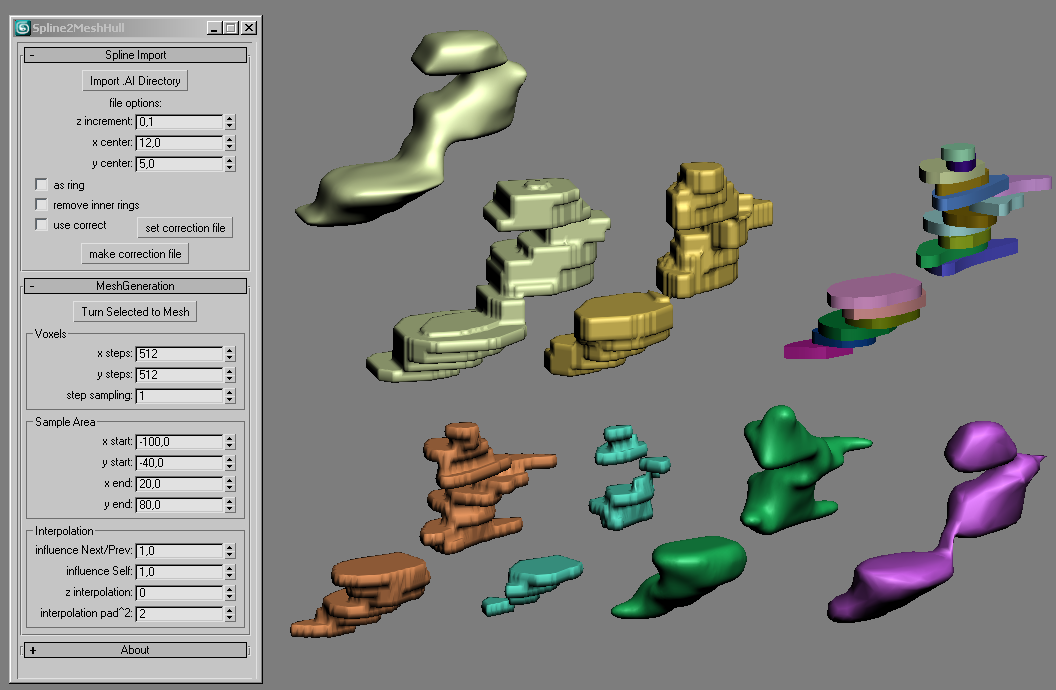Viewport: 1056px width, 690px height.
Task: Enable the 'as ring' checkbox
Action: coord(41,185)
